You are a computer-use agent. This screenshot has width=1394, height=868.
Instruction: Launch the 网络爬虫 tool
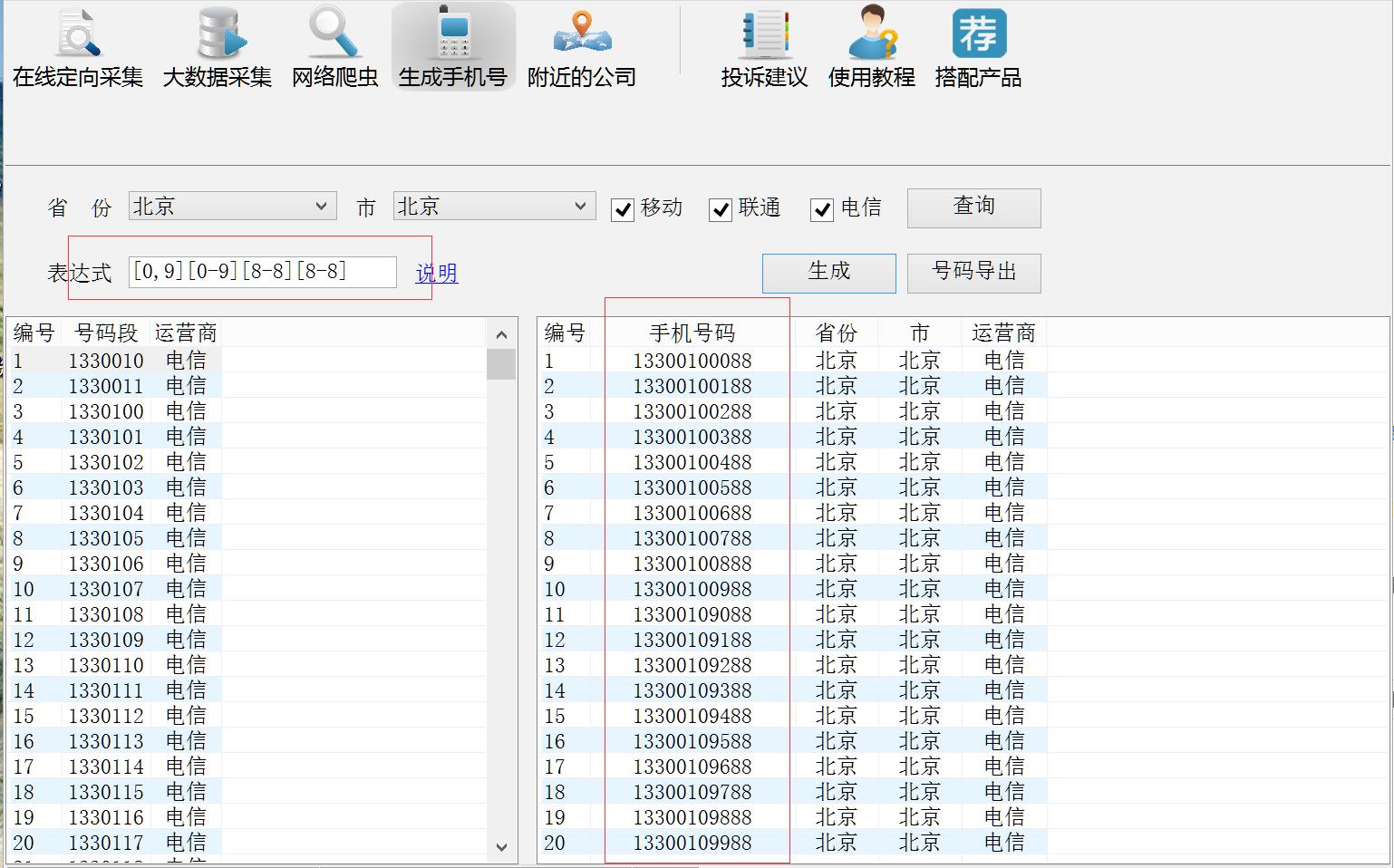coord(334,45)
